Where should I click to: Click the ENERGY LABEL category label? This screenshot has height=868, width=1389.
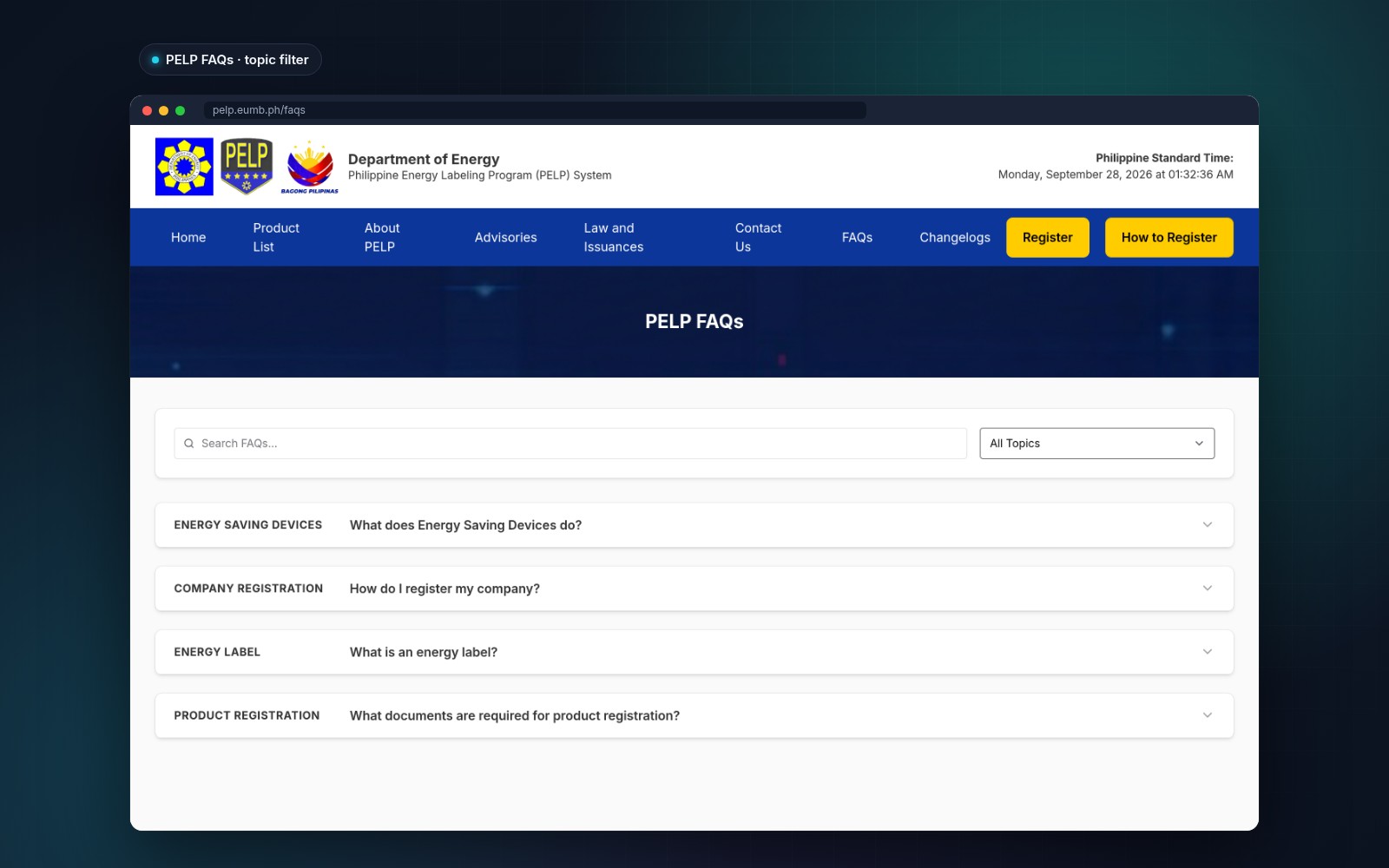pos(217,652)
